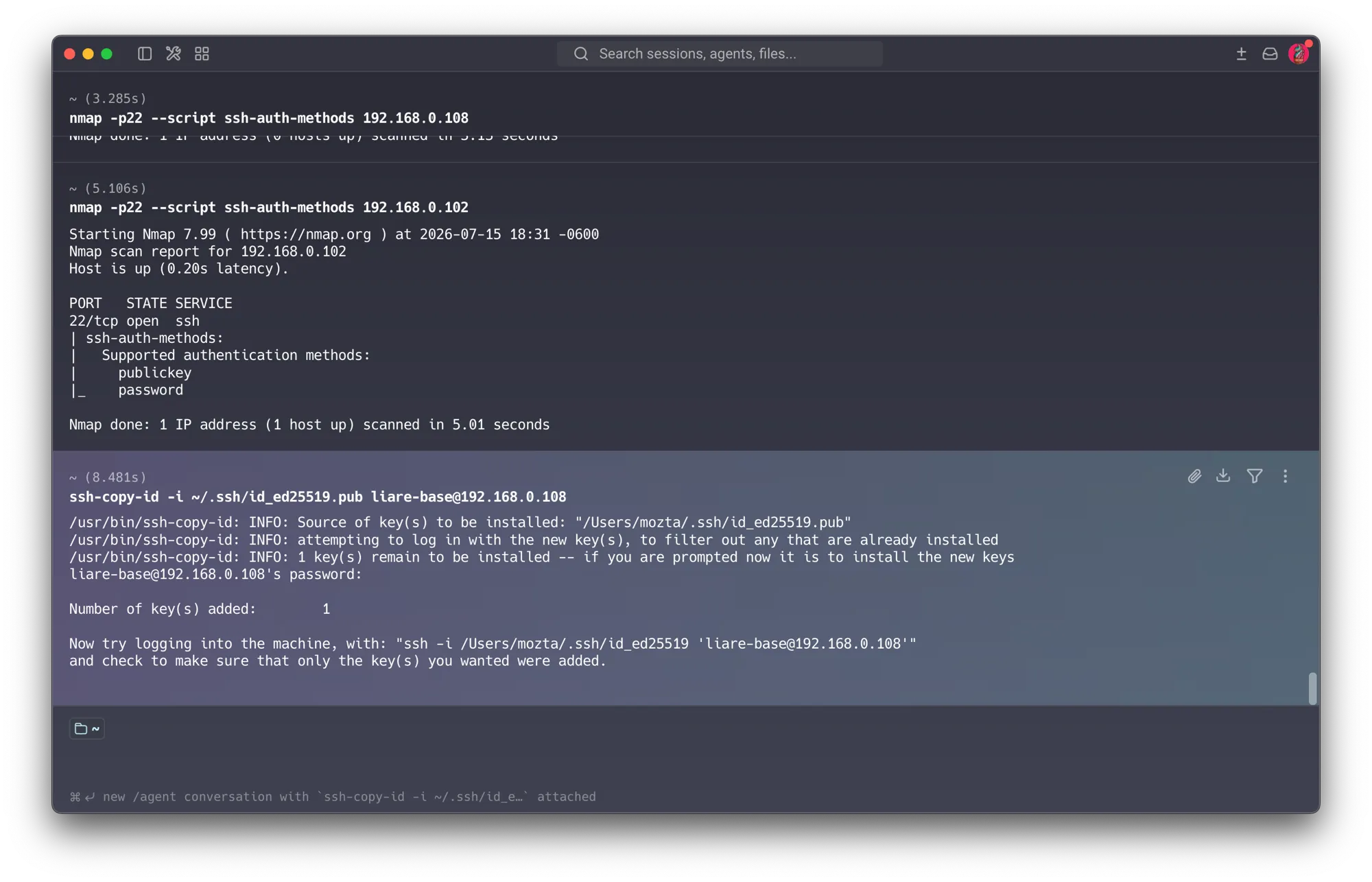Click the nmap 192.168.0.108 command line
Screen dimensions: 1372x882
pos(269,118)
